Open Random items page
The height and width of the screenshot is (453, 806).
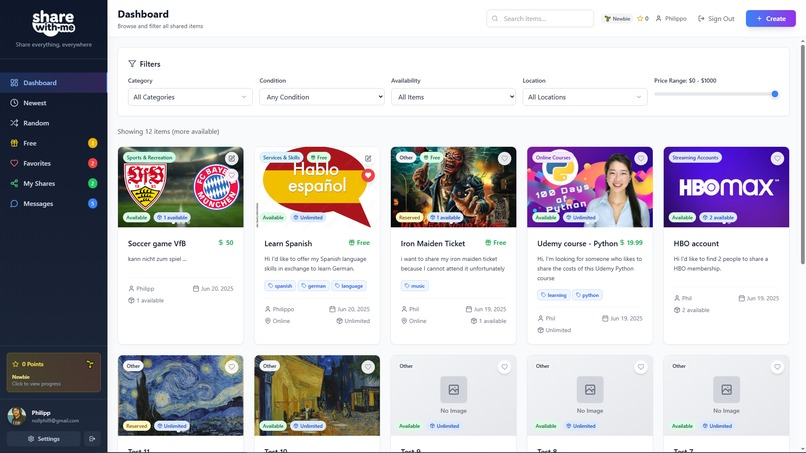(53, 123)
